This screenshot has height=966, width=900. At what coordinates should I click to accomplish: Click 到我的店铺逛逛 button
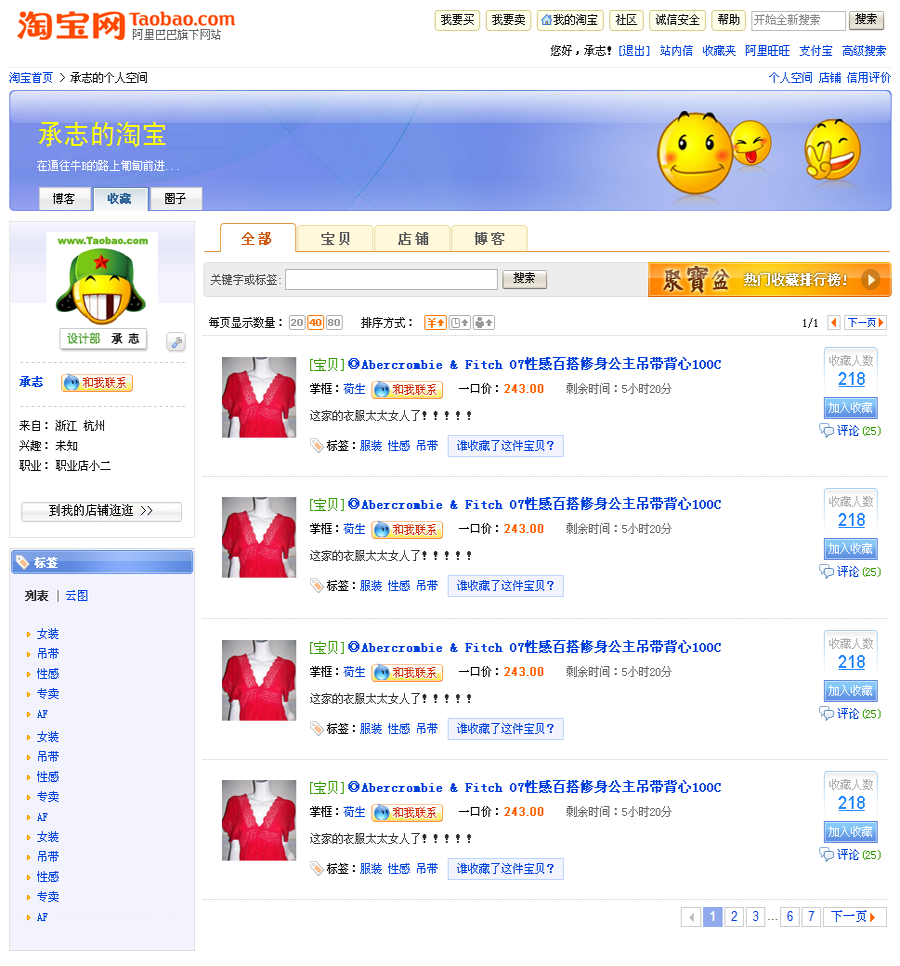[102, 511]
